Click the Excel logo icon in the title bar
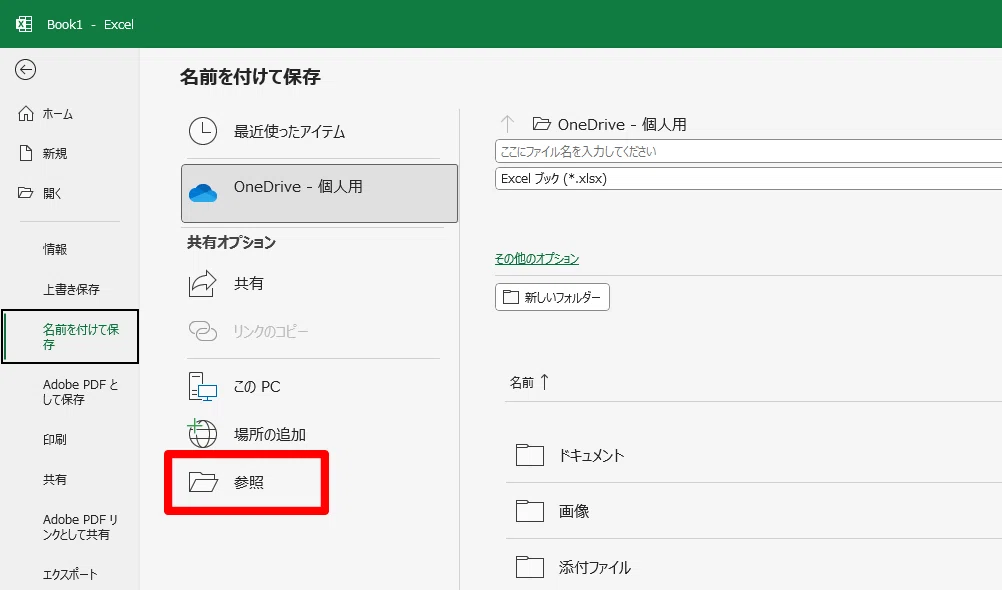This screenshot has height=590, width=1002. (24, 24)
